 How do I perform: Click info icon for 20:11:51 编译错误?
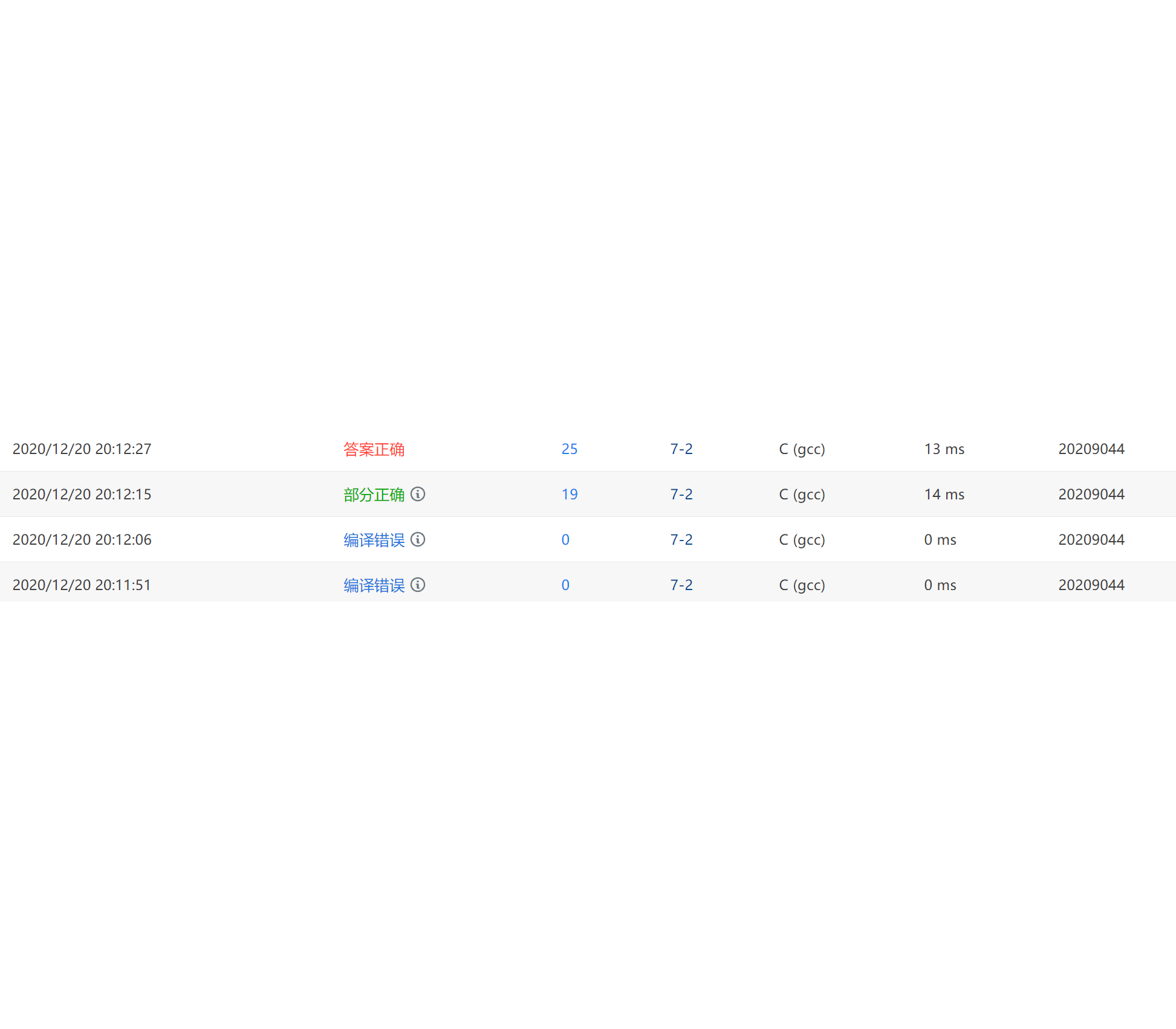(418, 585)
